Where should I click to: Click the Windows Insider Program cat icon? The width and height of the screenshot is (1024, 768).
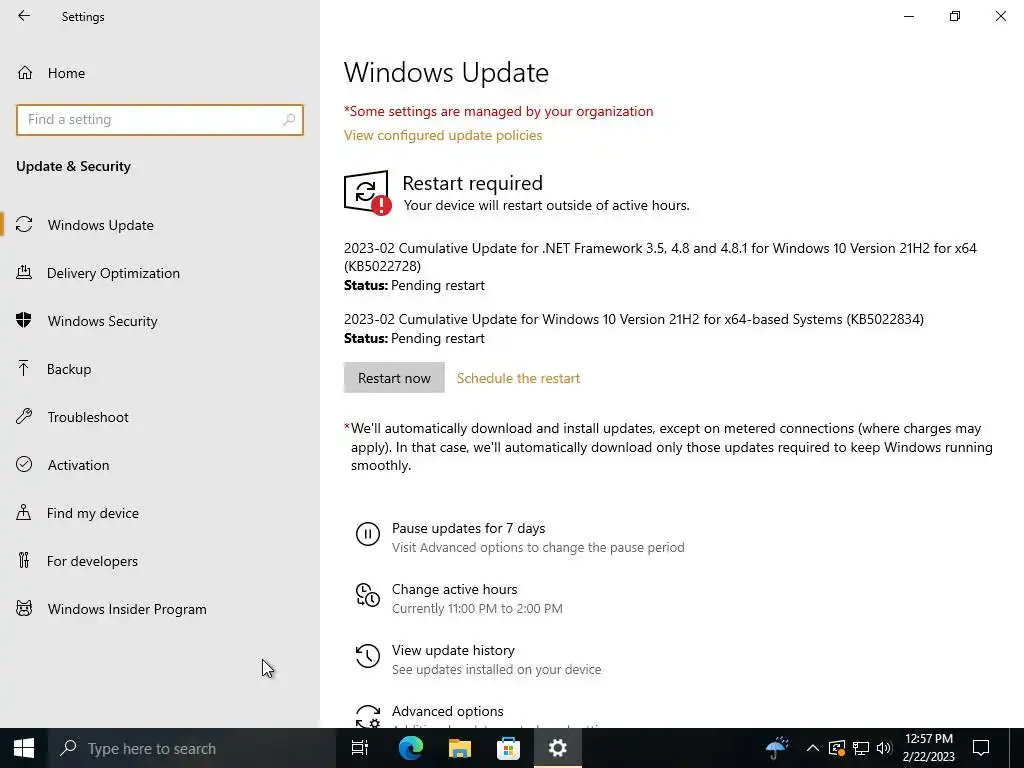click(24, 609)
